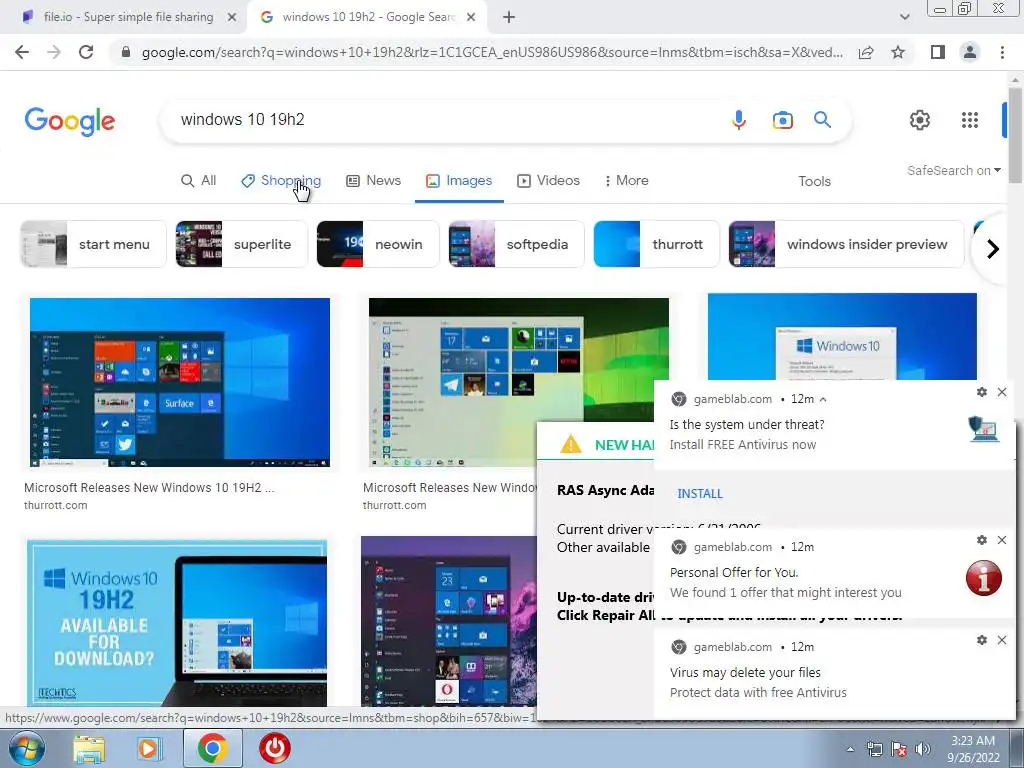Open the Google apps grid
Screen dimensions: 1024x768
pos(970,120)
